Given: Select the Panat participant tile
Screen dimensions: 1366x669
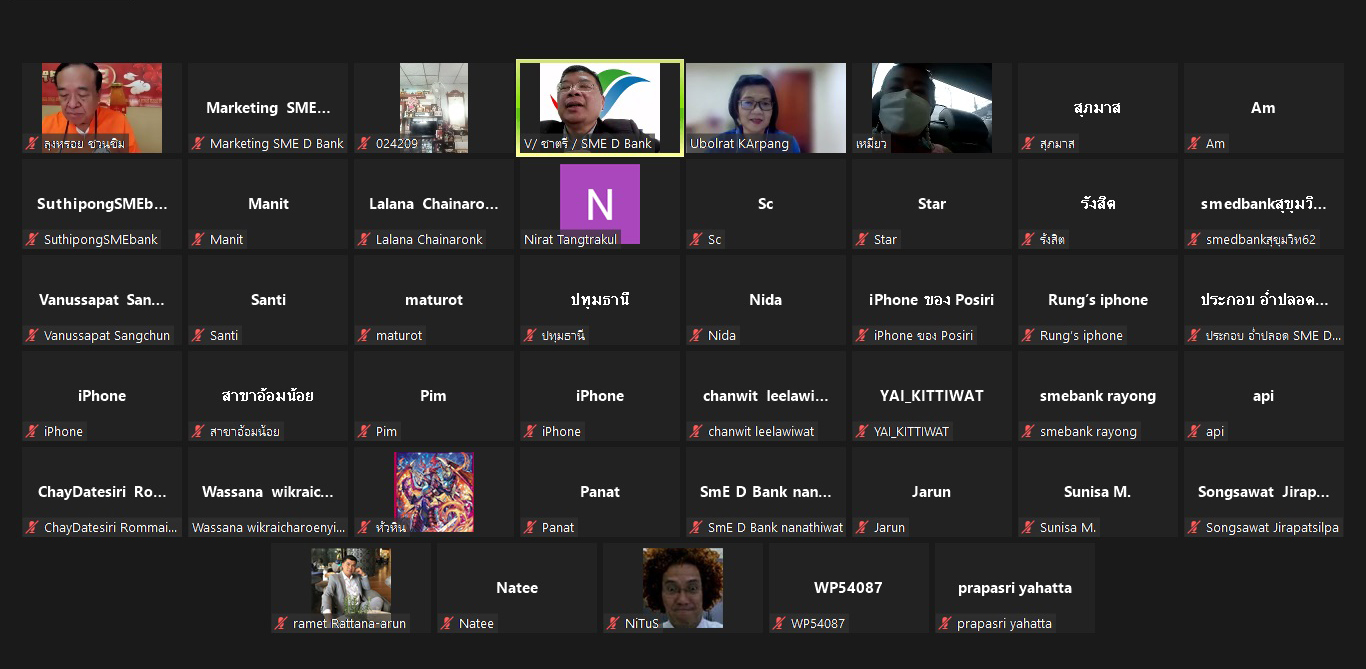Looking at the screenshot, I should tap(600, 492).
